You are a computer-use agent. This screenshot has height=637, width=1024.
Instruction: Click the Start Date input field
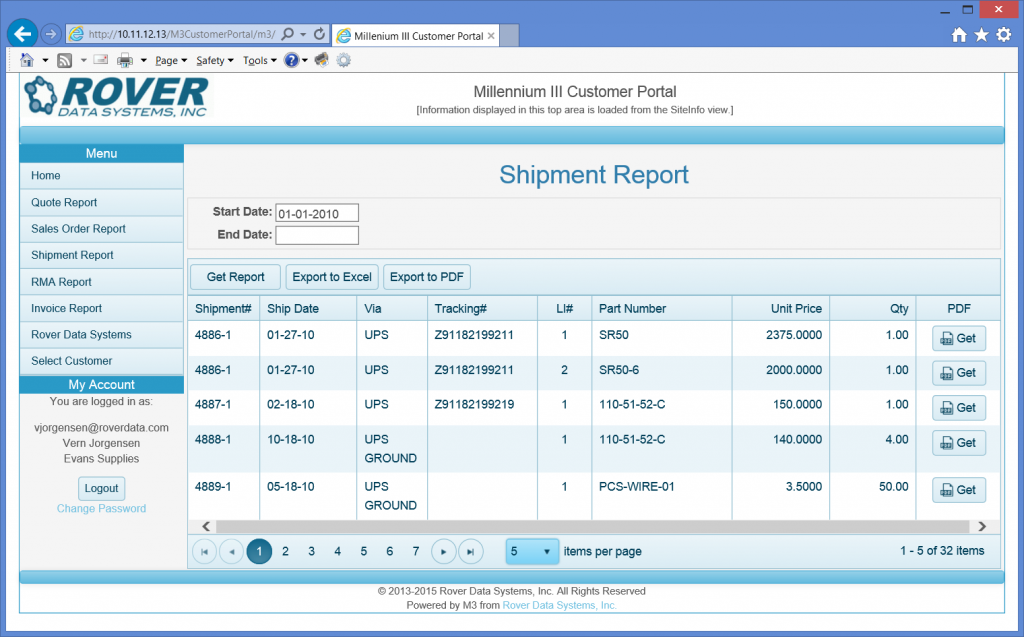tap(317, 213)
